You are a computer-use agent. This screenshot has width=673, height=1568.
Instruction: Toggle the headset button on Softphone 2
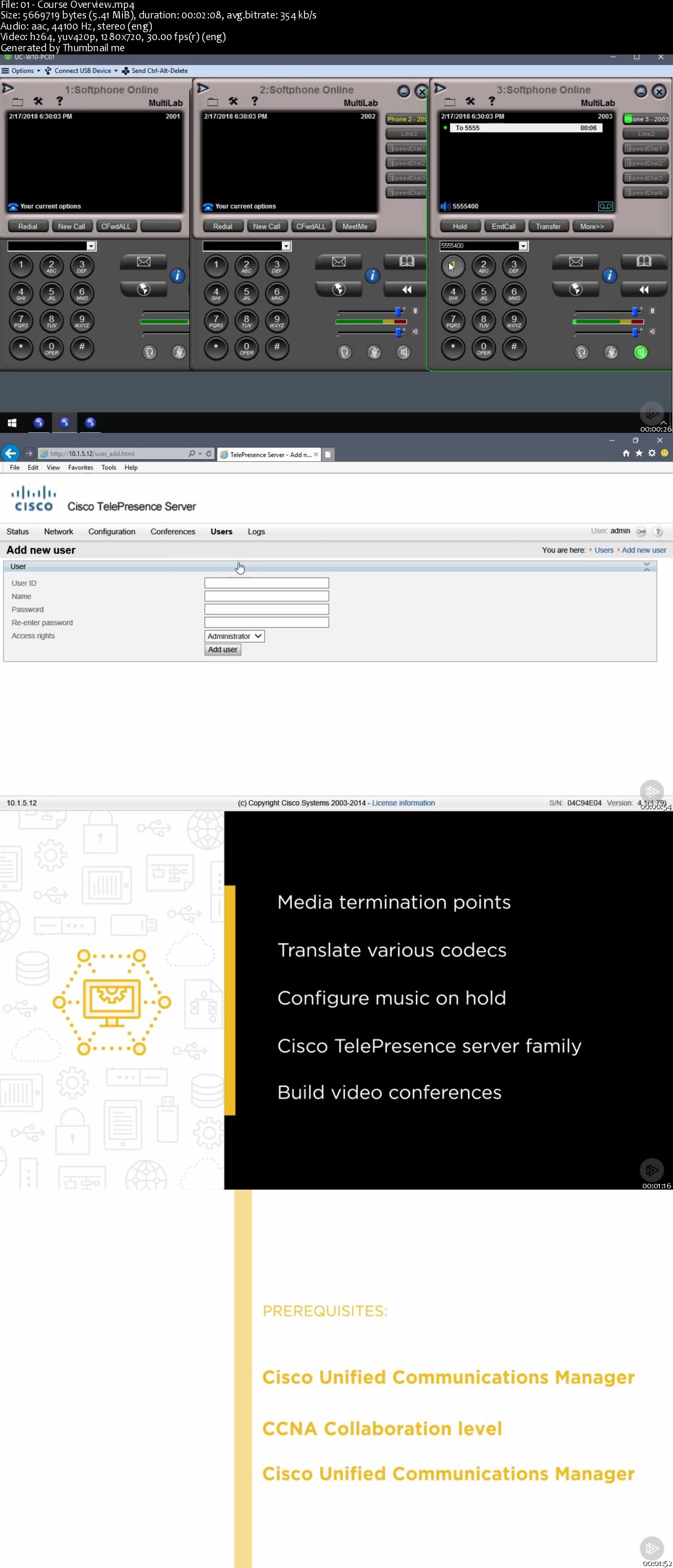pos(345,353)
